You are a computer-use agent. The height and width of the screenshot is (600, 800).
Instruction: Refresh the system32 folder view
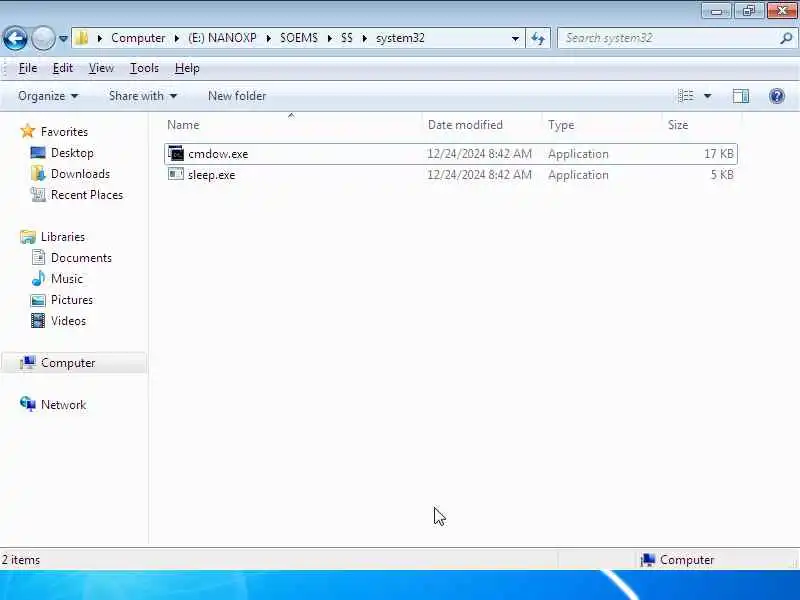point(538,38)
